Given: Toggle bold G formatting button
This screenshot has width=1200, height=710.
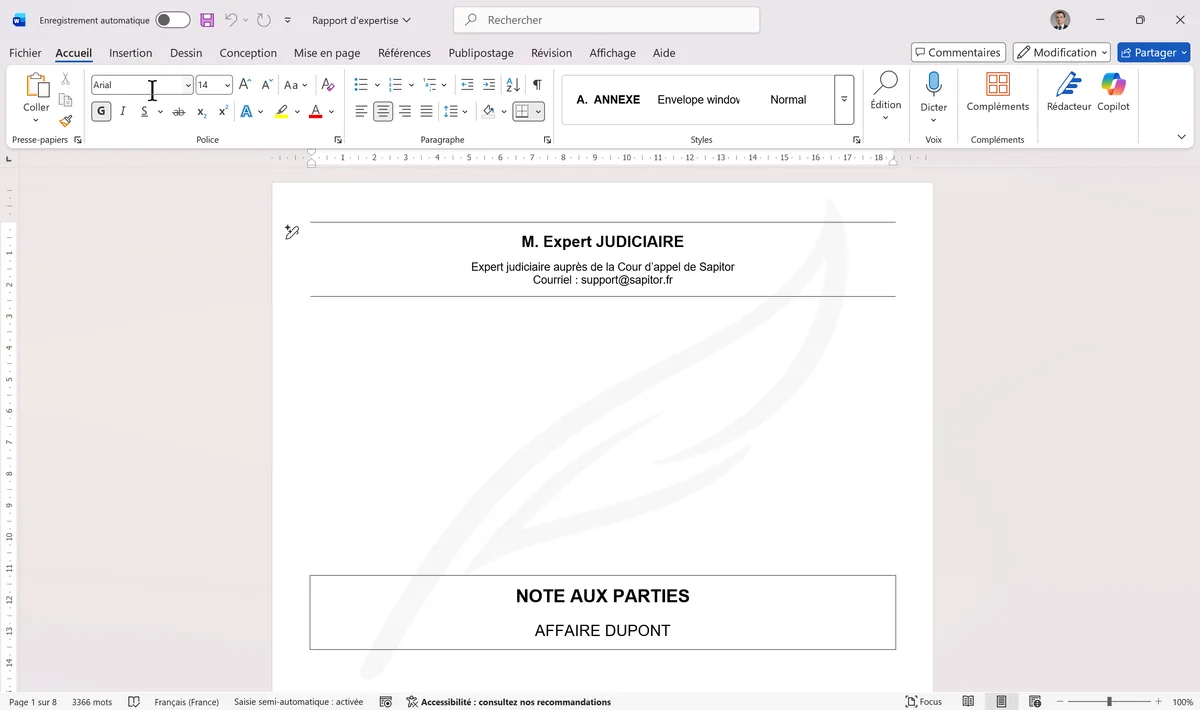Looking at the screenshot, I should [101, 112].
